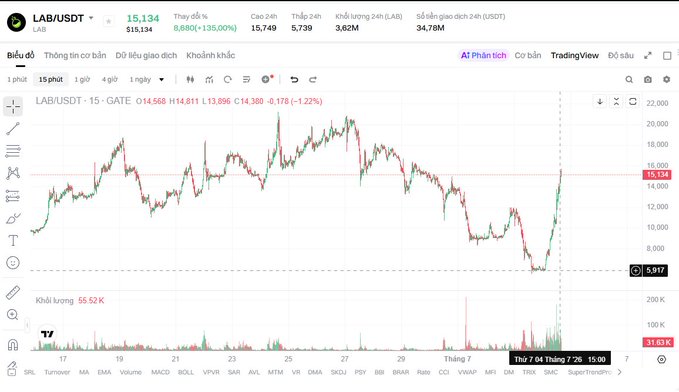Toggle the magnet snap mode
The image size is (679, 392).
point(13,345)
